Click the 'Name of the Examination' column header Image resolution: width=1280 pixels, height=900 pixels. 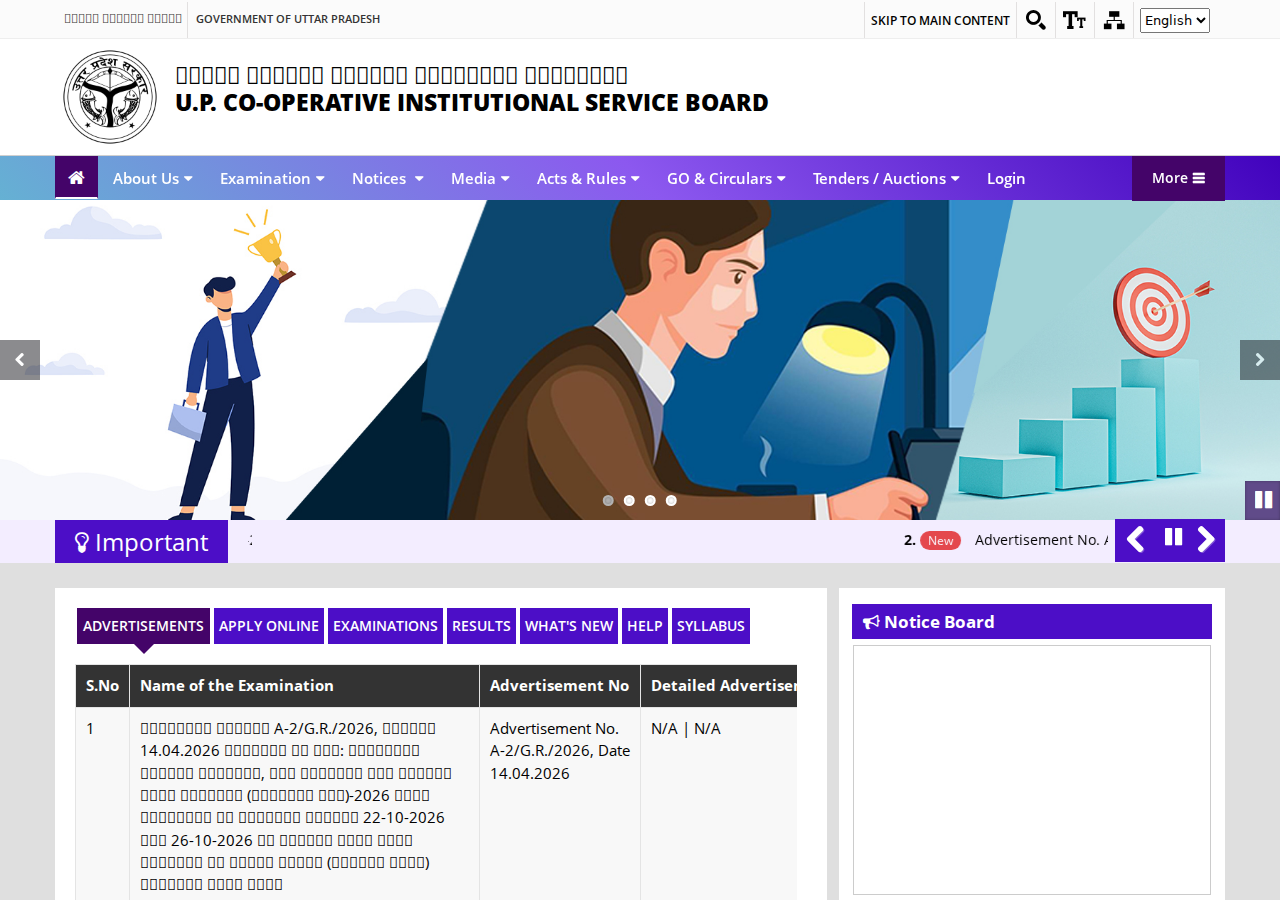click(304, 686)
